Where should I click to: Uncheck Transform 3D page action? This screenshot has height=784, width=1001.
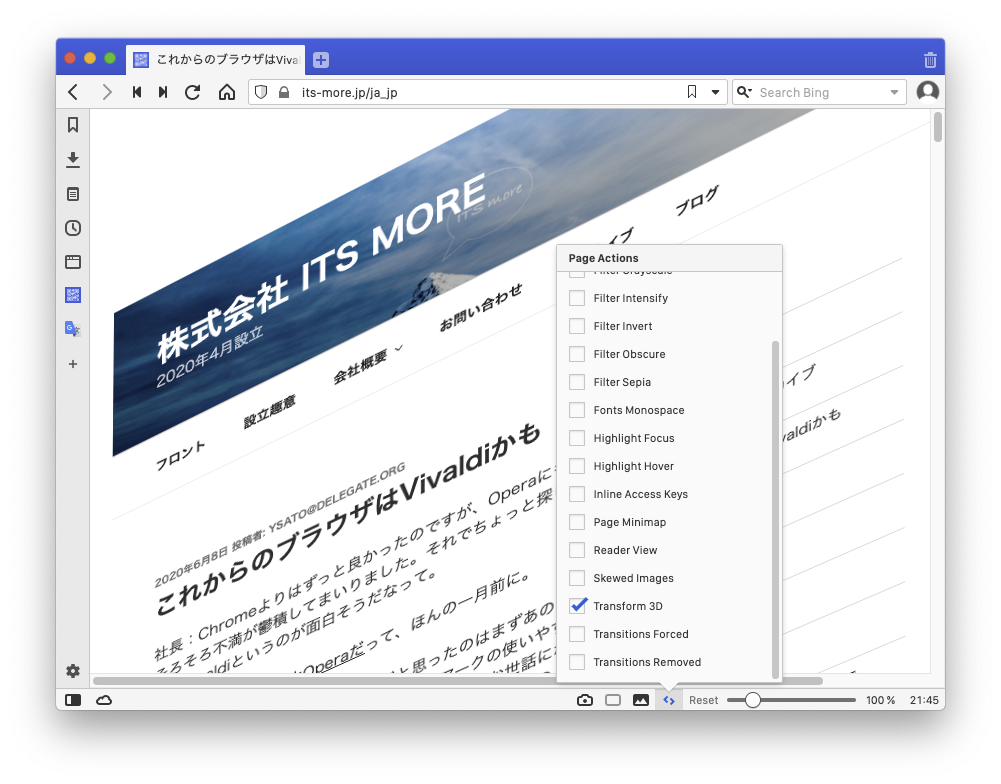point(577,606)
